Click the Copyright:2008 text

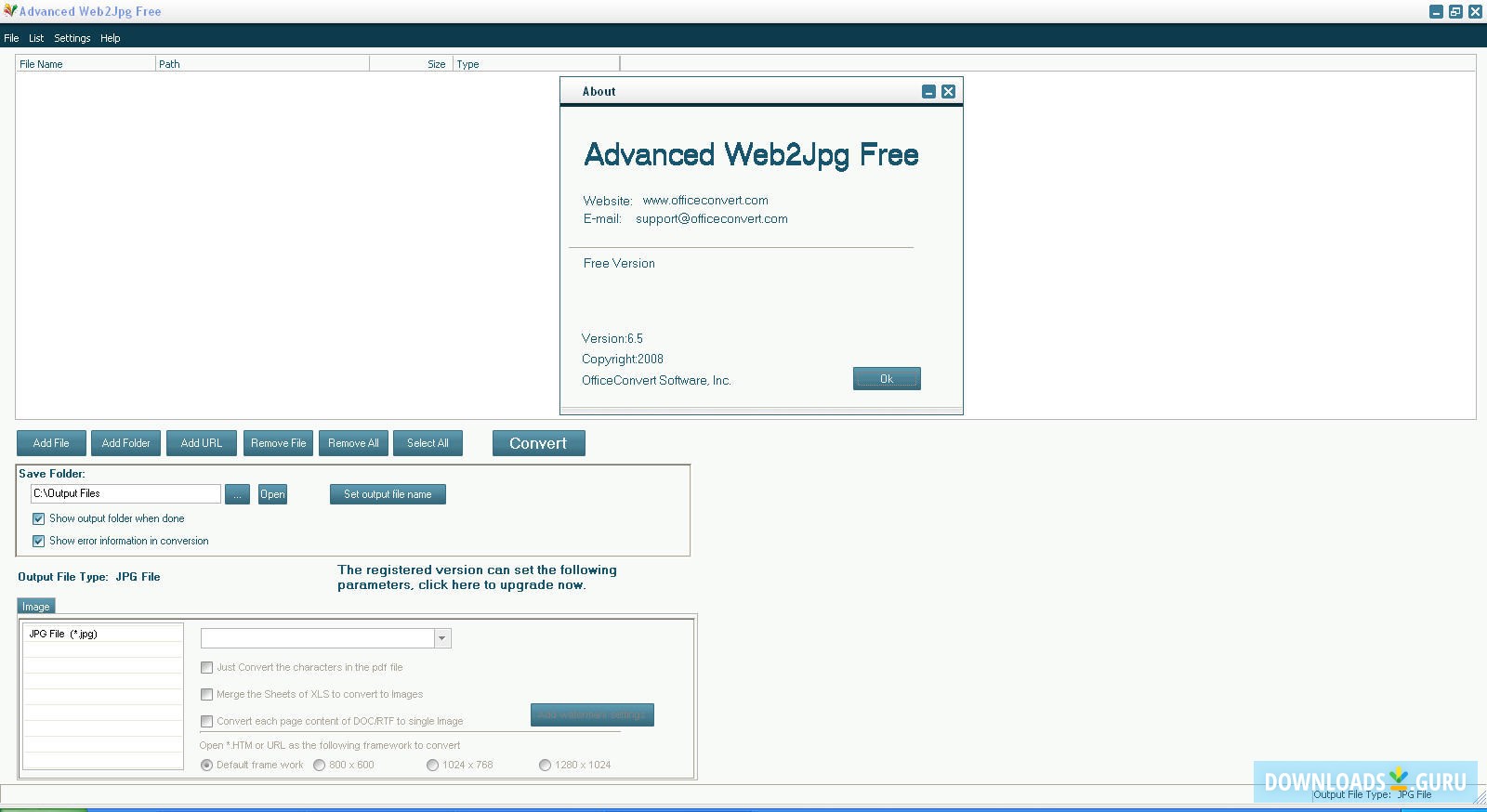pyautogui.click(x=623, y=359)
